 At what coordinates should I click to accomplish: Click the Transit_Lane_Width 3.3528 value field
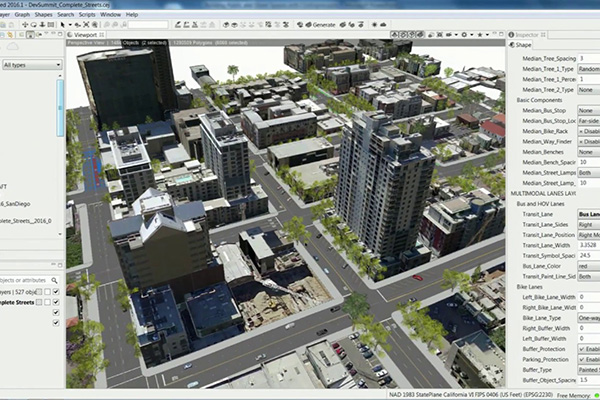click(589, 245)
